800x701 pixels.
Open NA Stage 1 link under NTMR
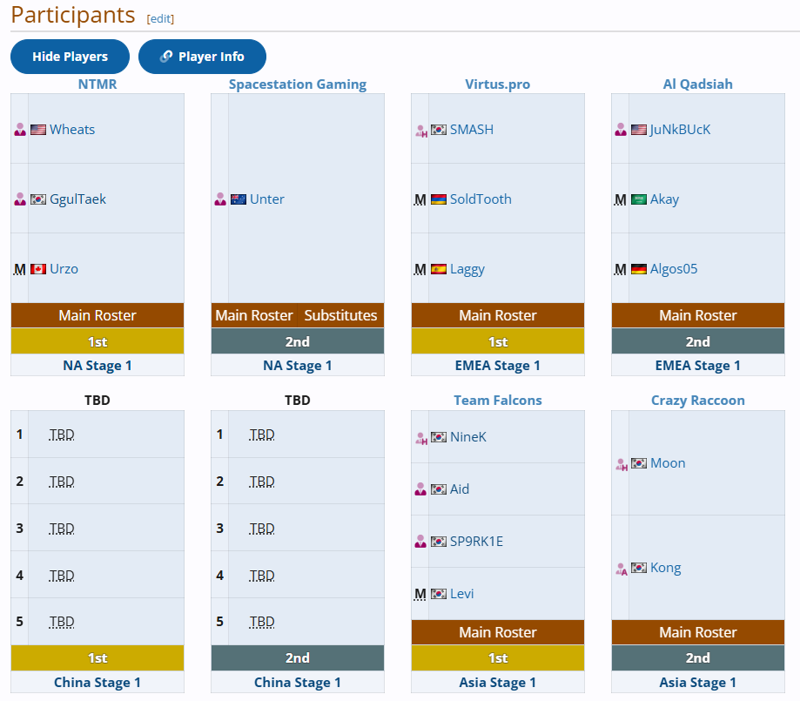[x=97, y=366]
